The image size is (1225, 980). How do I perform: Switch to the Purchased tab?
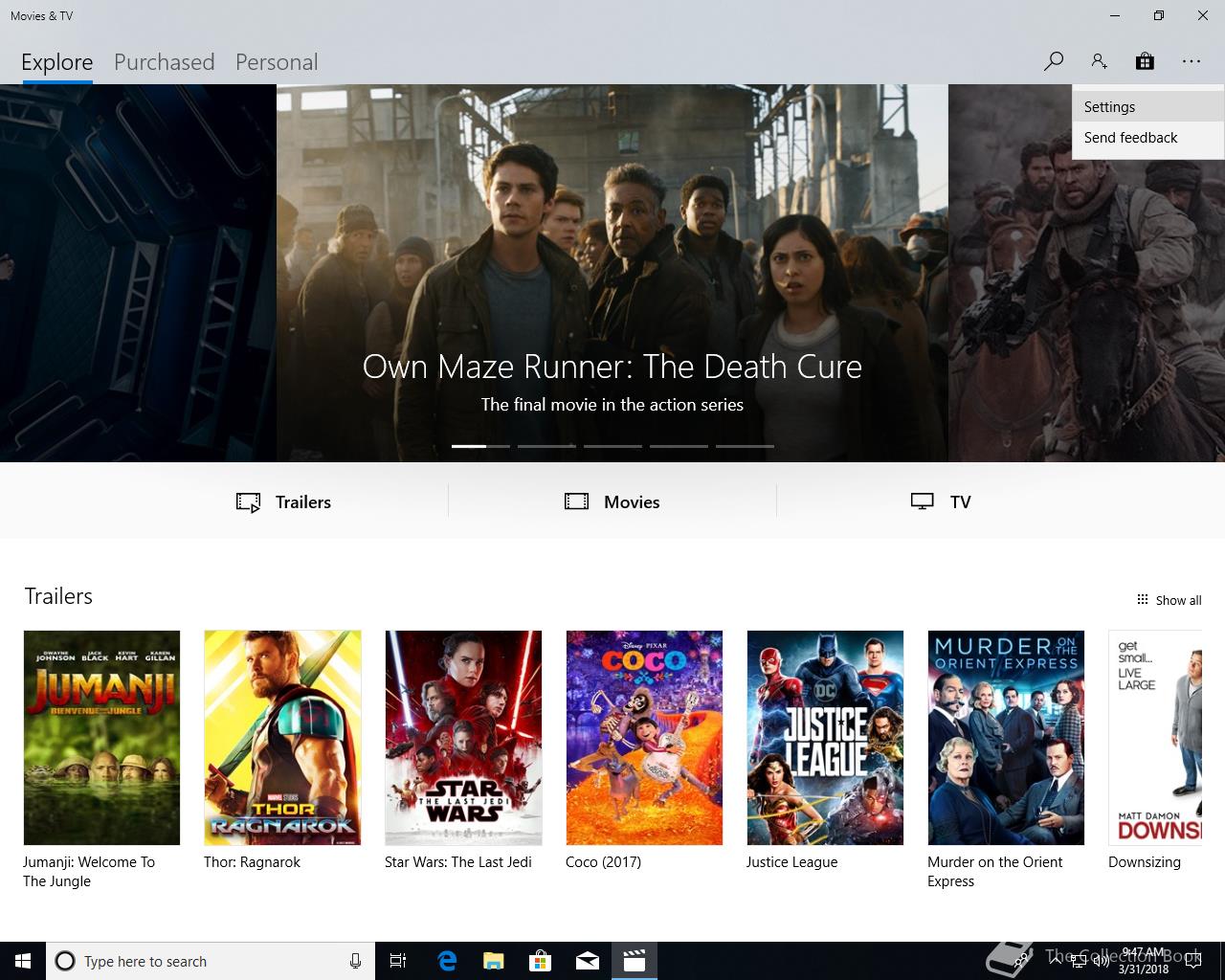164,62
